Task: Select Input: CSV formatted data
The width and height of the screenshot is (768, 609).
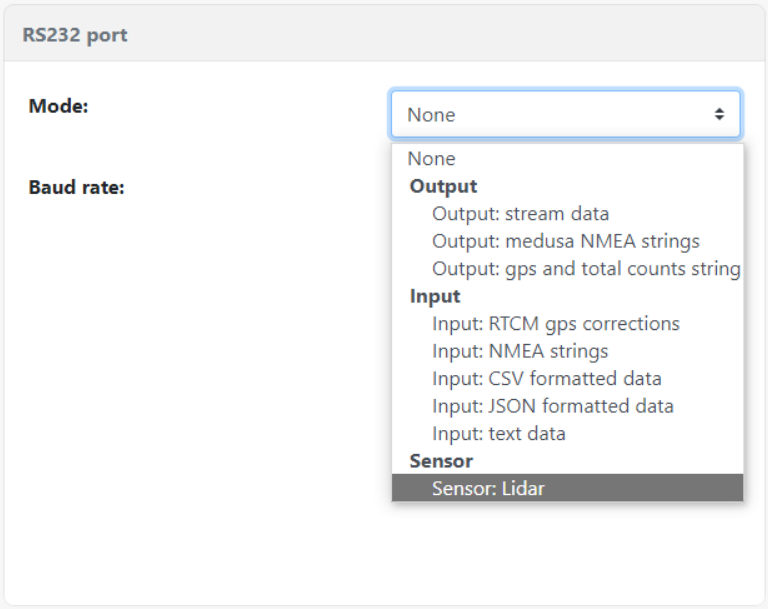Action: click(x=546, y=379)
